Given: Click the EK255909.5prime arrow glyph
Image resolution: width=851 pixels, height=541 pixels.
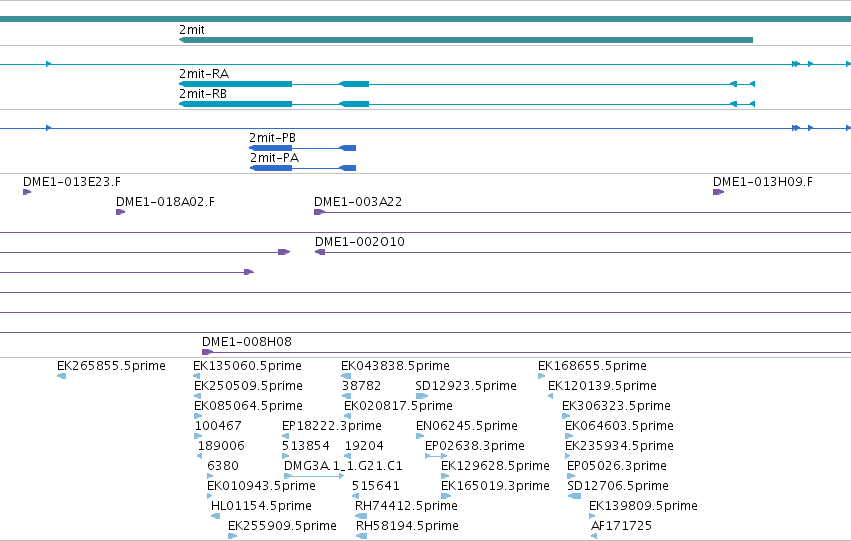Looking at the screenshot, I should (232, 536).
